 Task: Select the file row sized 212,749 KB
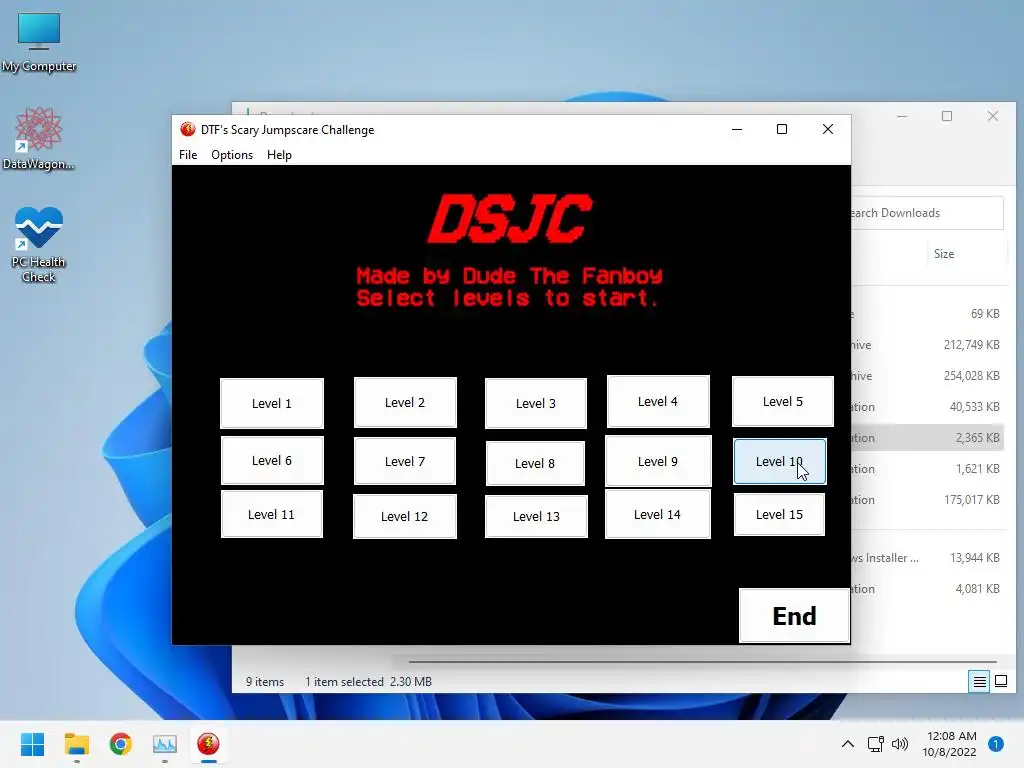click(x=927, y=345)
